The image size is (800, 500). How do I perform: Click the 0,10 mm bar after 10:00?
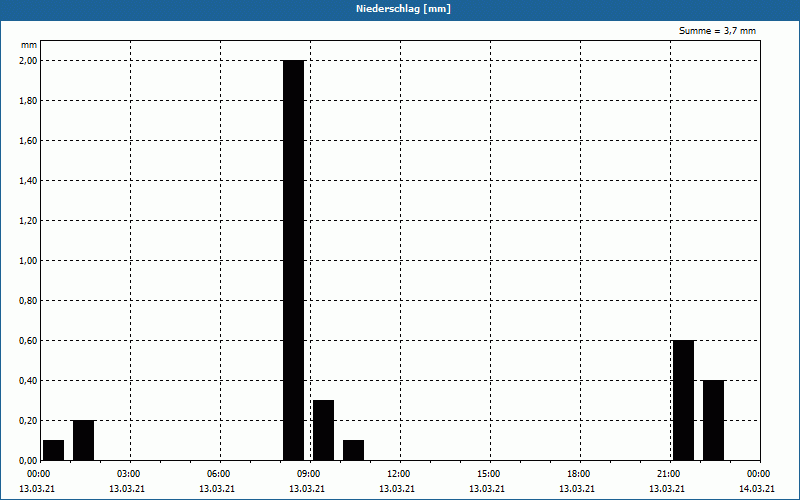(354, 450)
